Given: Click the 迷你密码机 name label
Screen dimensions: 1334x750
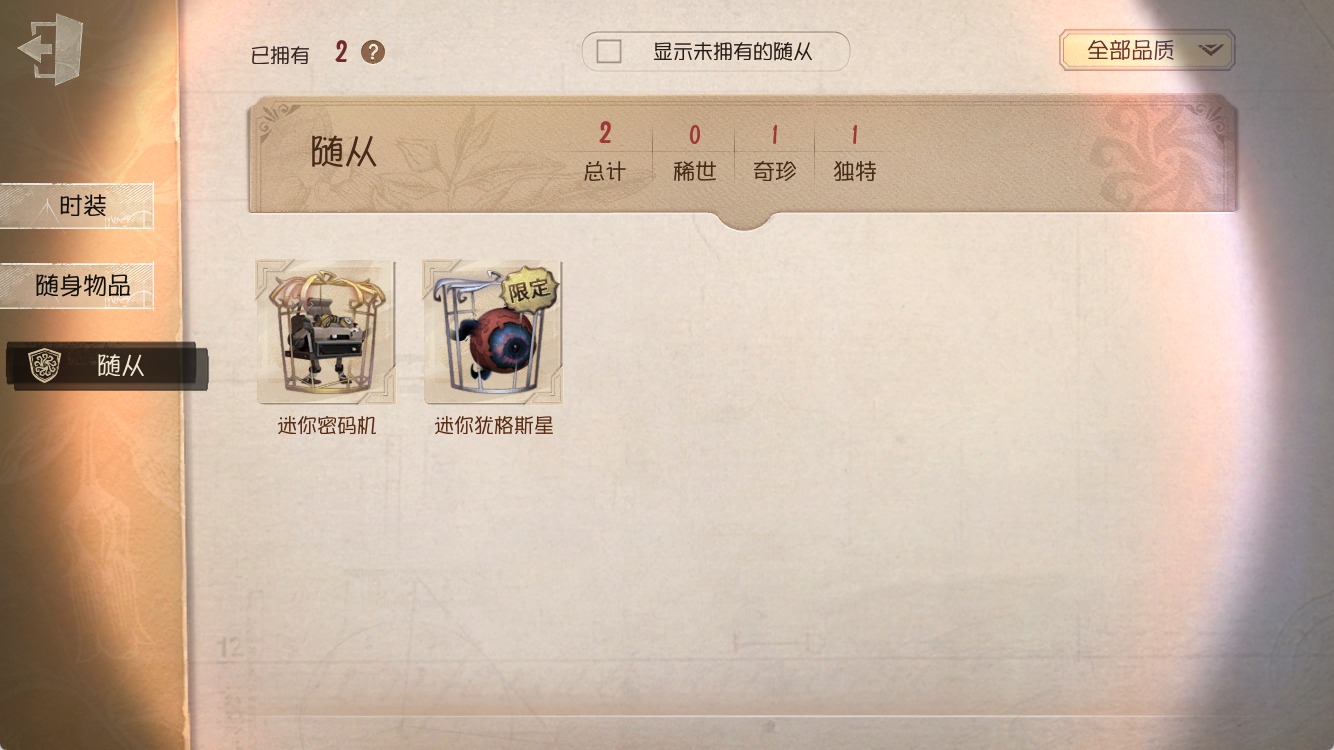Looking at the screenshot, I should pyautogui.click(x=327, y=426).
